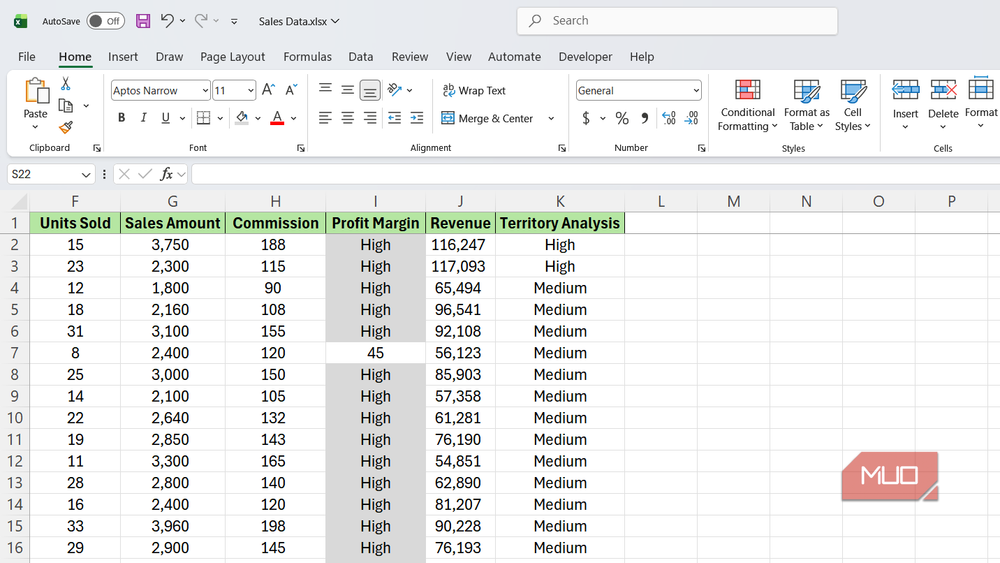Open Customize Quick Access Toolbar dropdown
The width and height of the screenshot is (1000, 563).
[234, 21]
